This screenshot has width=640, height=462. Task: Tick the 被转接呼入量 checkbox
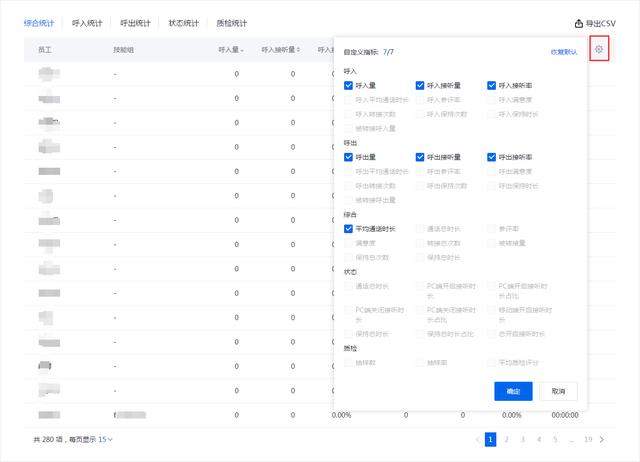tap(348, 129)
